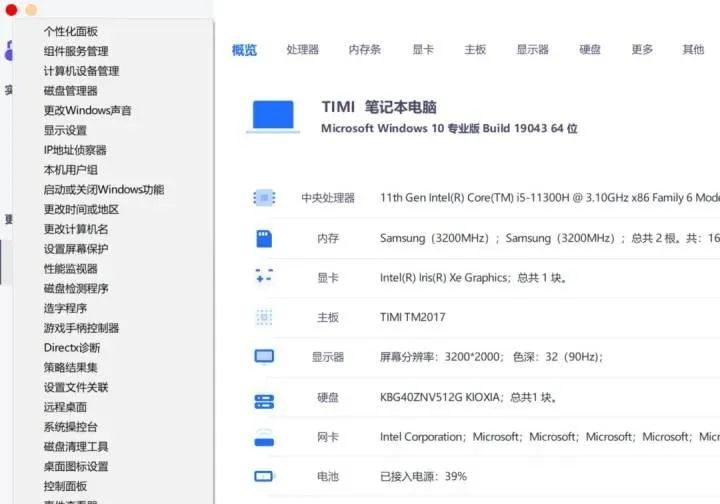Screen dimensions: 720x504
Task: Open the 处理器 tab
Action: click(303, 49)
